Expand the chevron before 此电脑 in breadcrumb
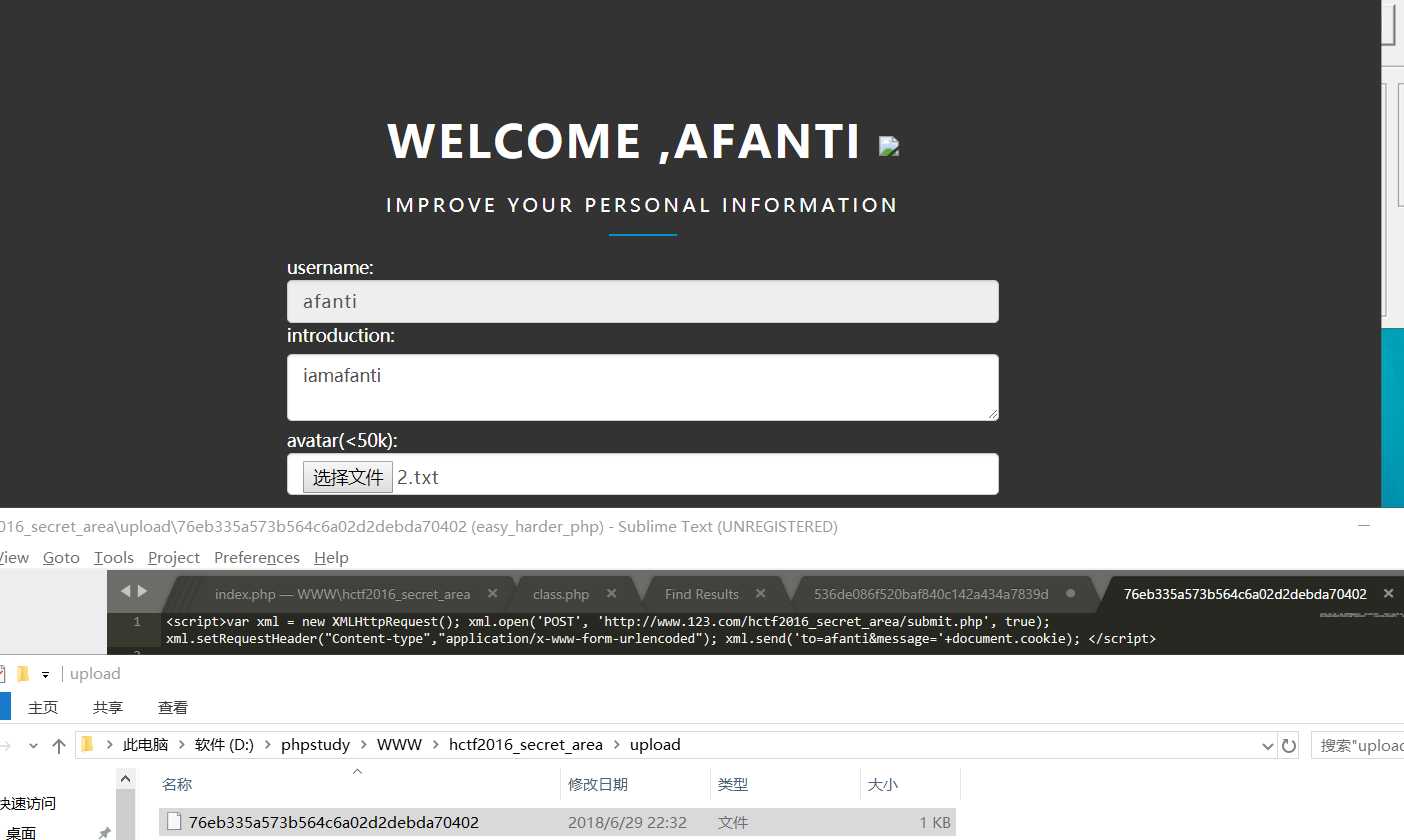The image size is (1404, 840). (x=109, y=745)
